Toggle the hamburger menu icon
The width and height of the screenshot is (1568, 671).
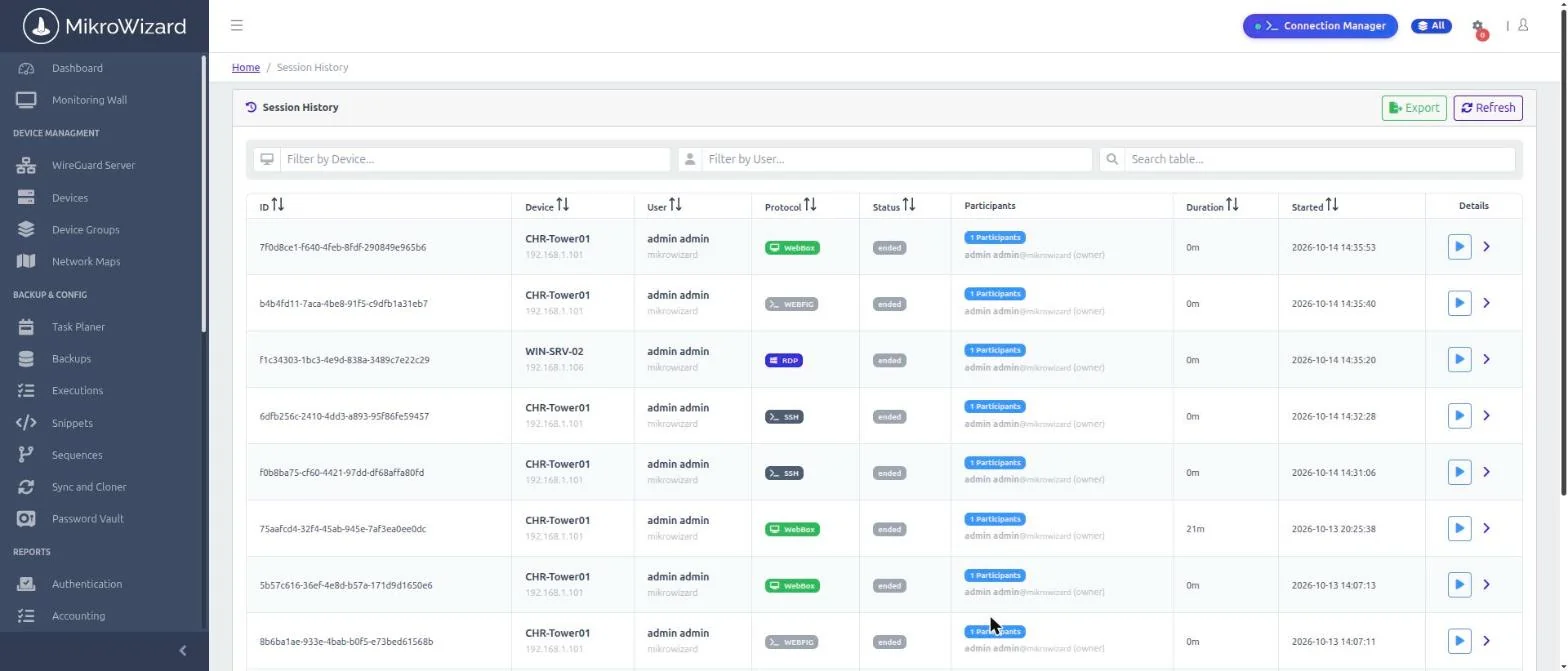(x=236, y=25)
